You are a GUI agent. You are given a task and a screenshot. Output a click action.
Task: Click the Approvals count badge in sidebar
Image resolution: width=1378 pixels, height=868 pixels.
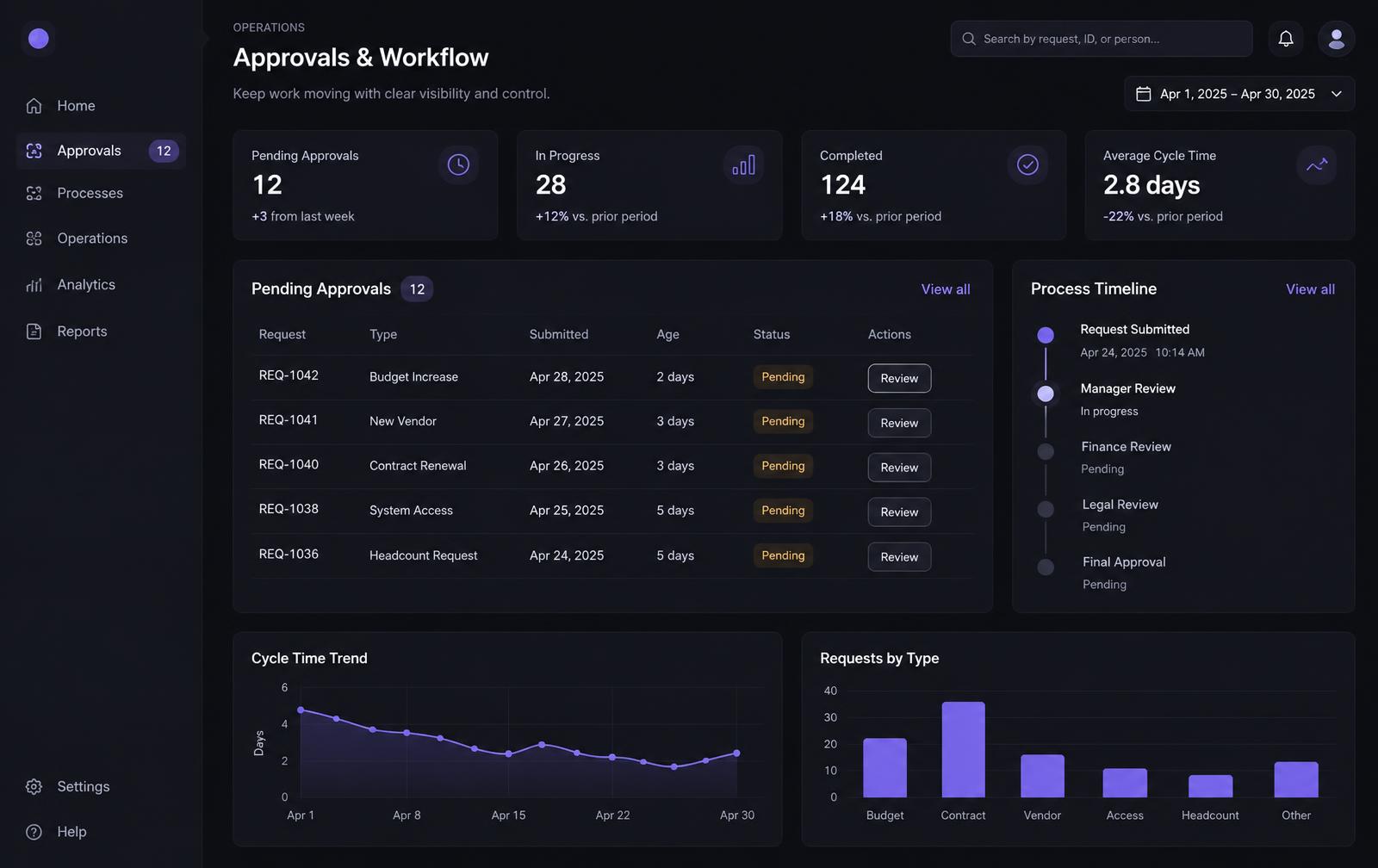[x=164, y=151]
